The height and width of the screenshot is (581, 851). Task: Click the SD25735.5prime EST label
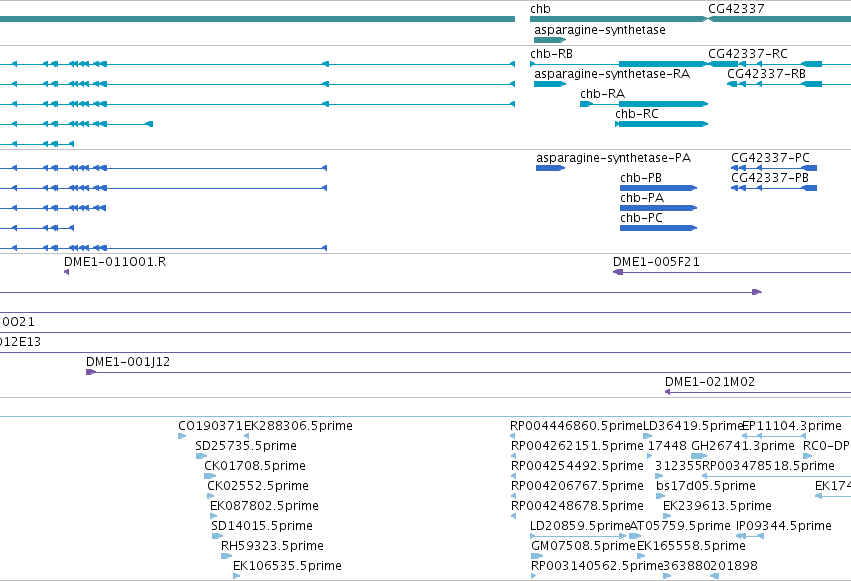[x=246, y=446]
